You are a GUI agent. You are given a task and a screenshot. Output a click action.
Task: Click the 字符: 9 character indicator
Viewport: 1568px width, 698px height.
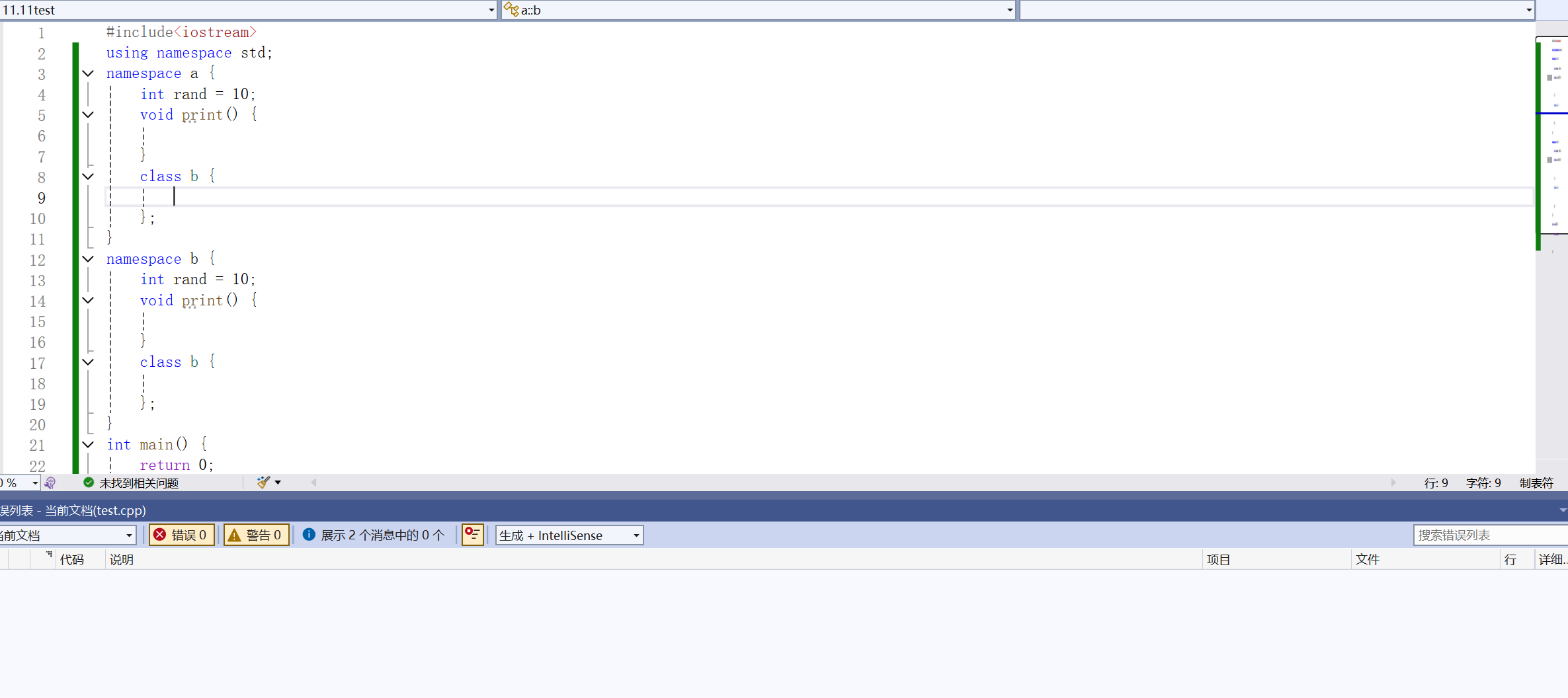pos(1483,483)
